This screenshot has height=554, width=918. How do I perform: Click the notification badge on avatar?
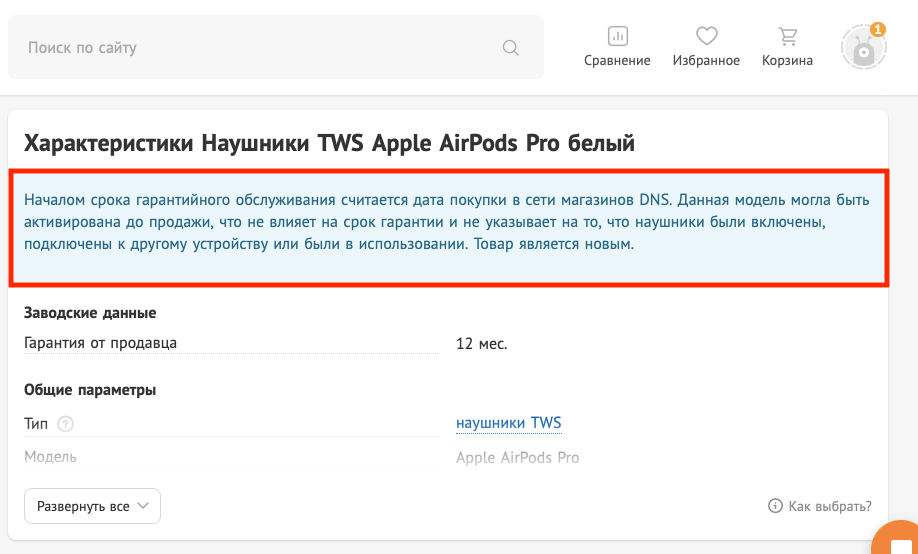(877, 29)
